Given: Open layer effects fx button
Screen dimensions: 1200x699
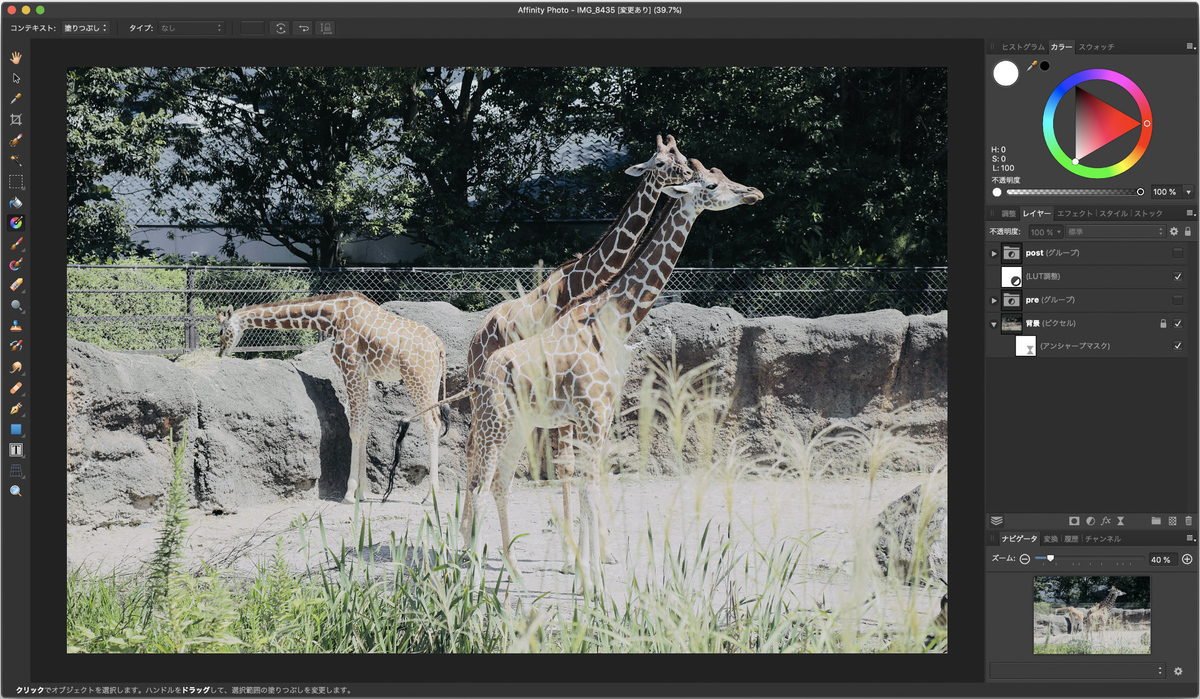Looking at the screenshot, I should 1106,521.
